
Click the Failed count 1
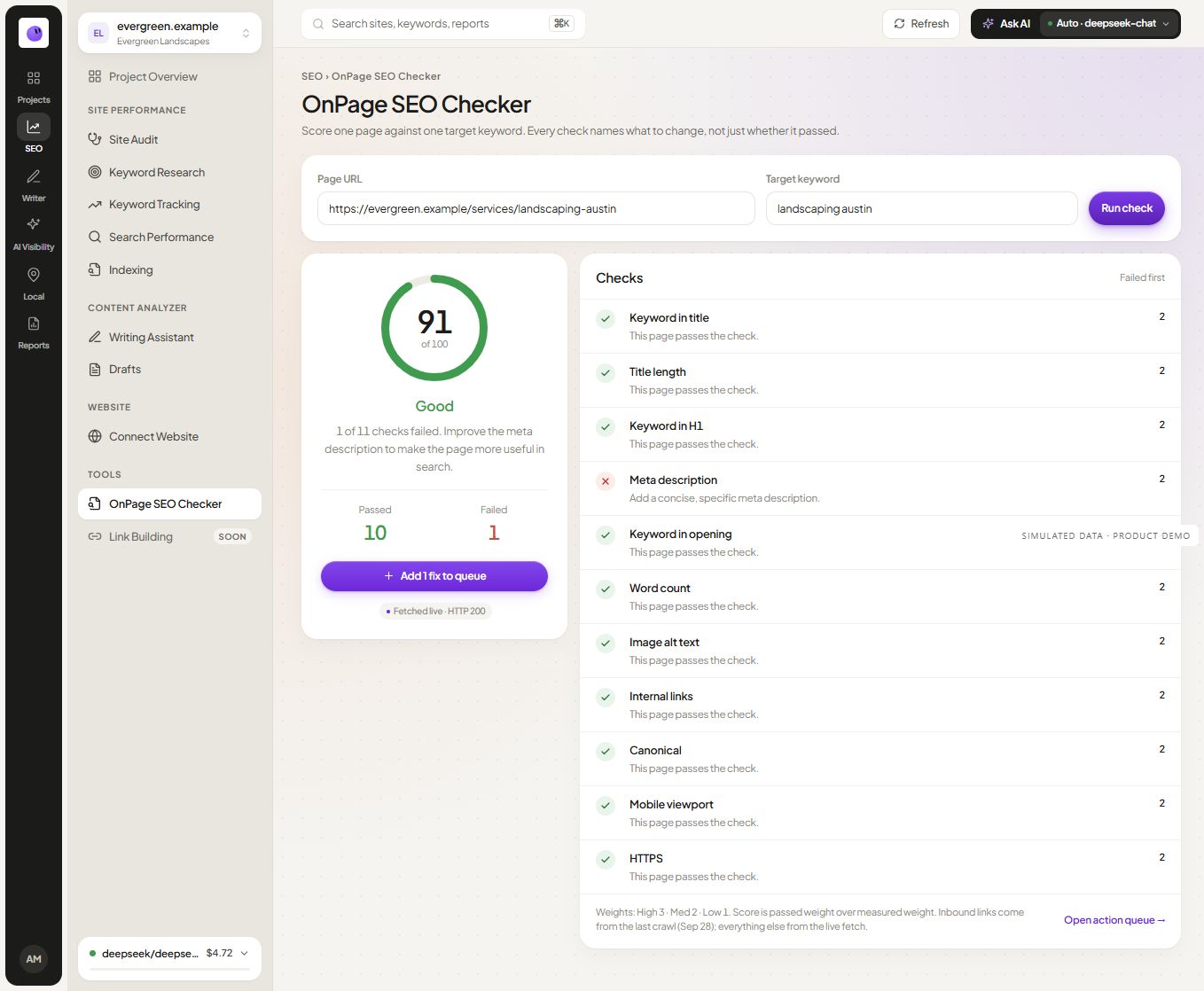(494, 533)
